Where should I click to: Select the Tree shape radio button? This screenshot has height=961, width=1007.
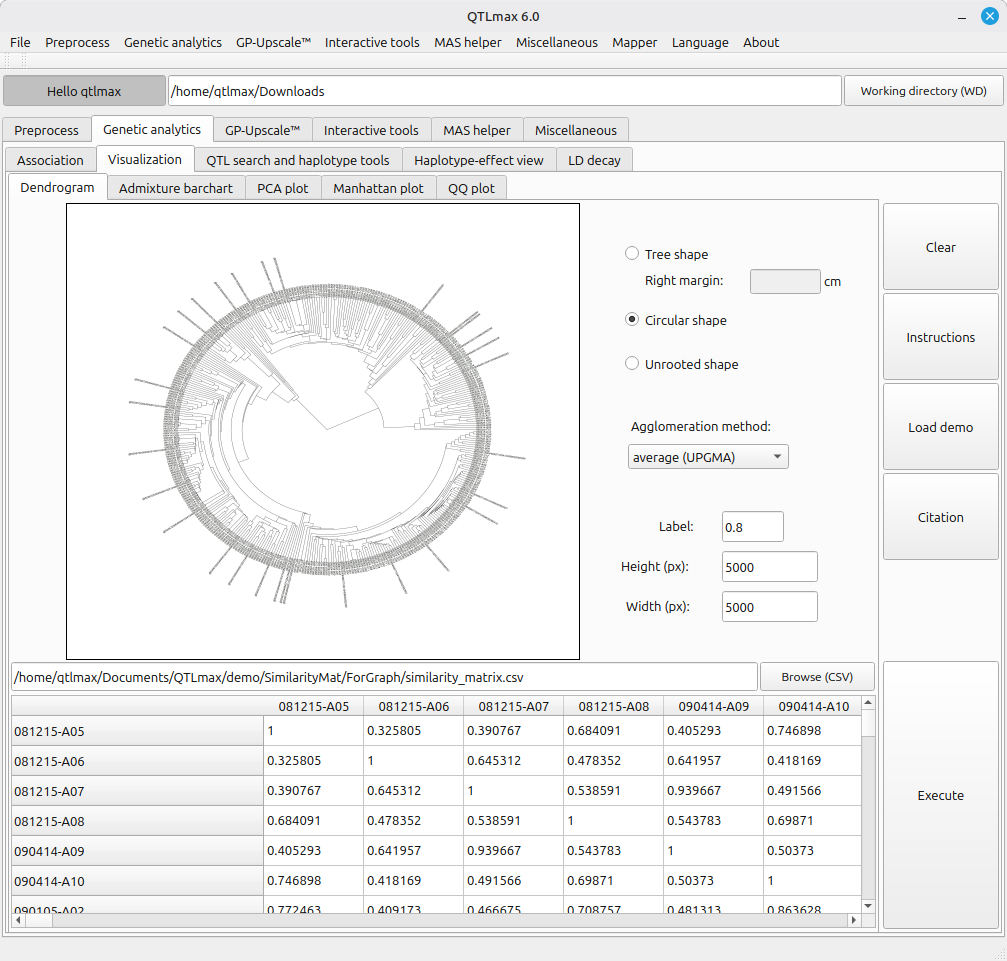tap(632, 254)
